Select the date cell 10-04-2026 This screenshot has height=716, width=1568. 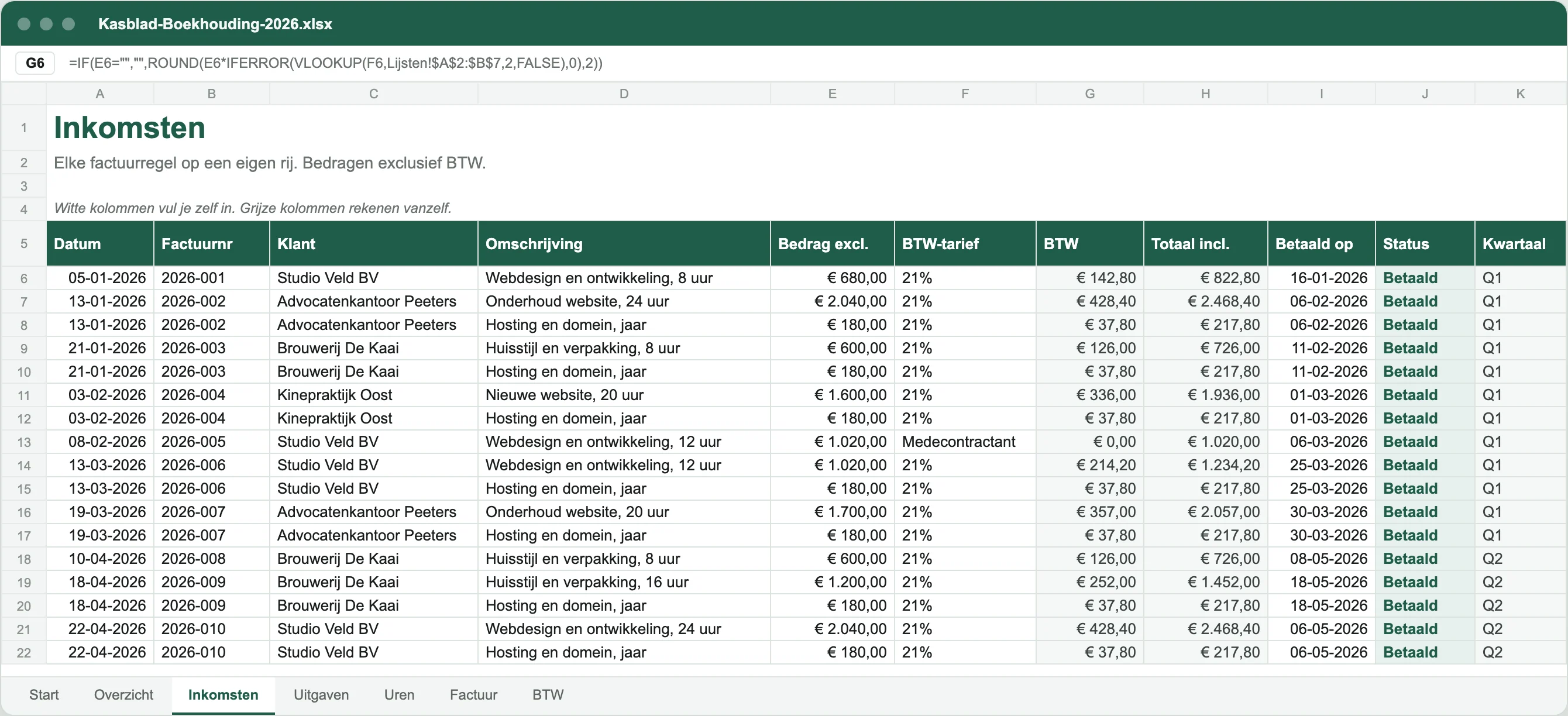pos(100,559)
